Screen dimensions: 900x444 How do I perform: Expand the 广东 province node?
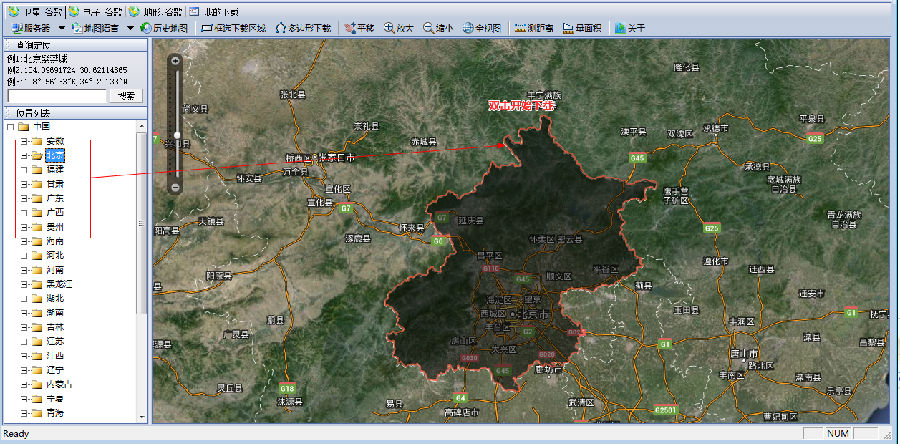tap(24, 198)
